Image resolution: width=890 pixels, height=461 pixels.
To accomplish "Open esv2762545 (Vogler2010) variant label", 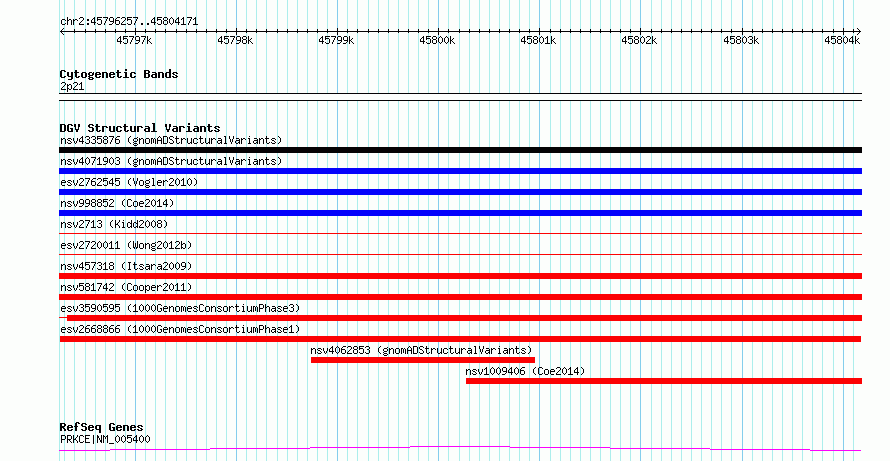I will [x=129, y=182].
